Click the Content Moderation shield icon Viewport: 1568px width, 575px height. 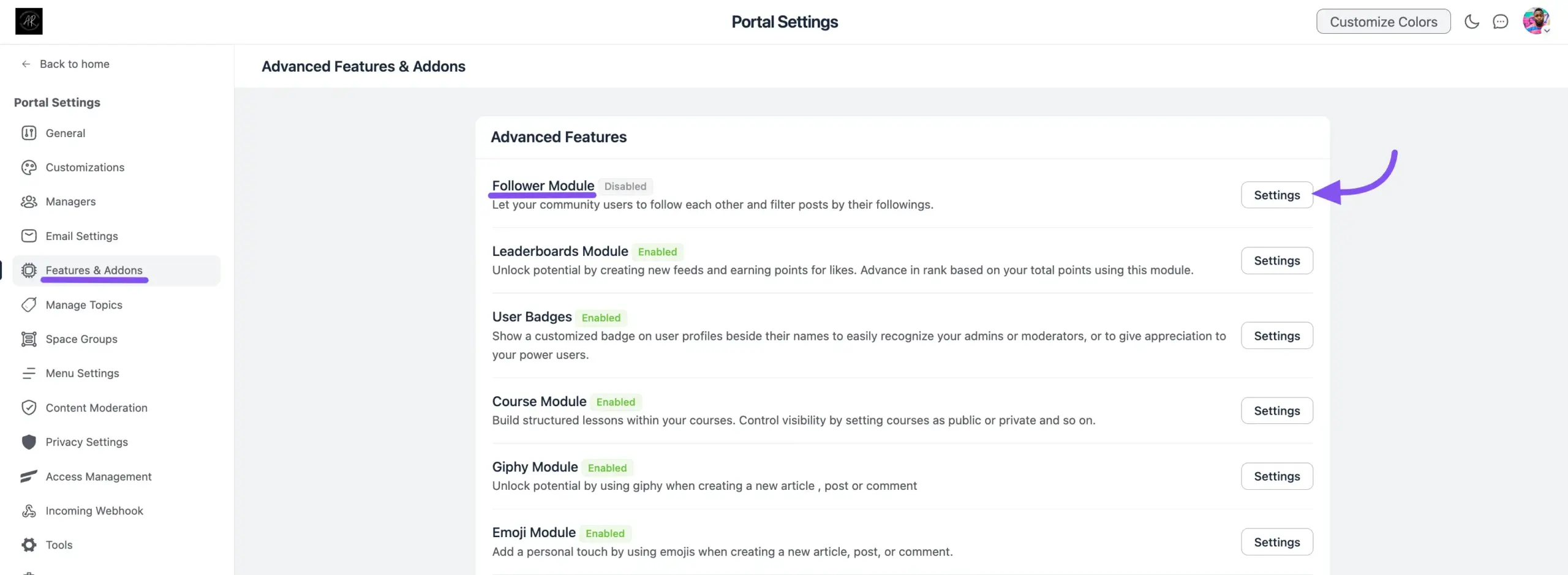pos(29,408)
